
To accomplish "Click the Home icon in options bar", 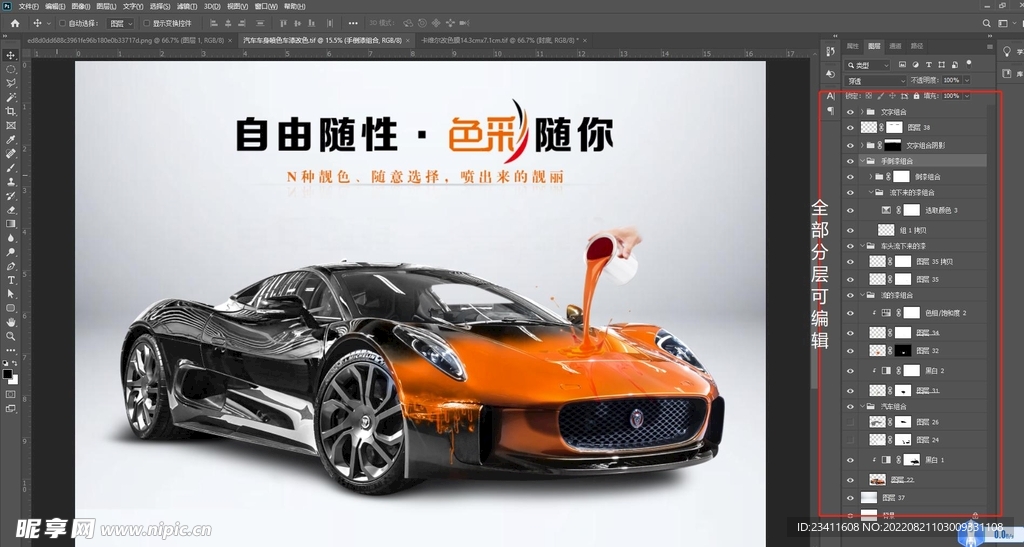I will 15,23.
